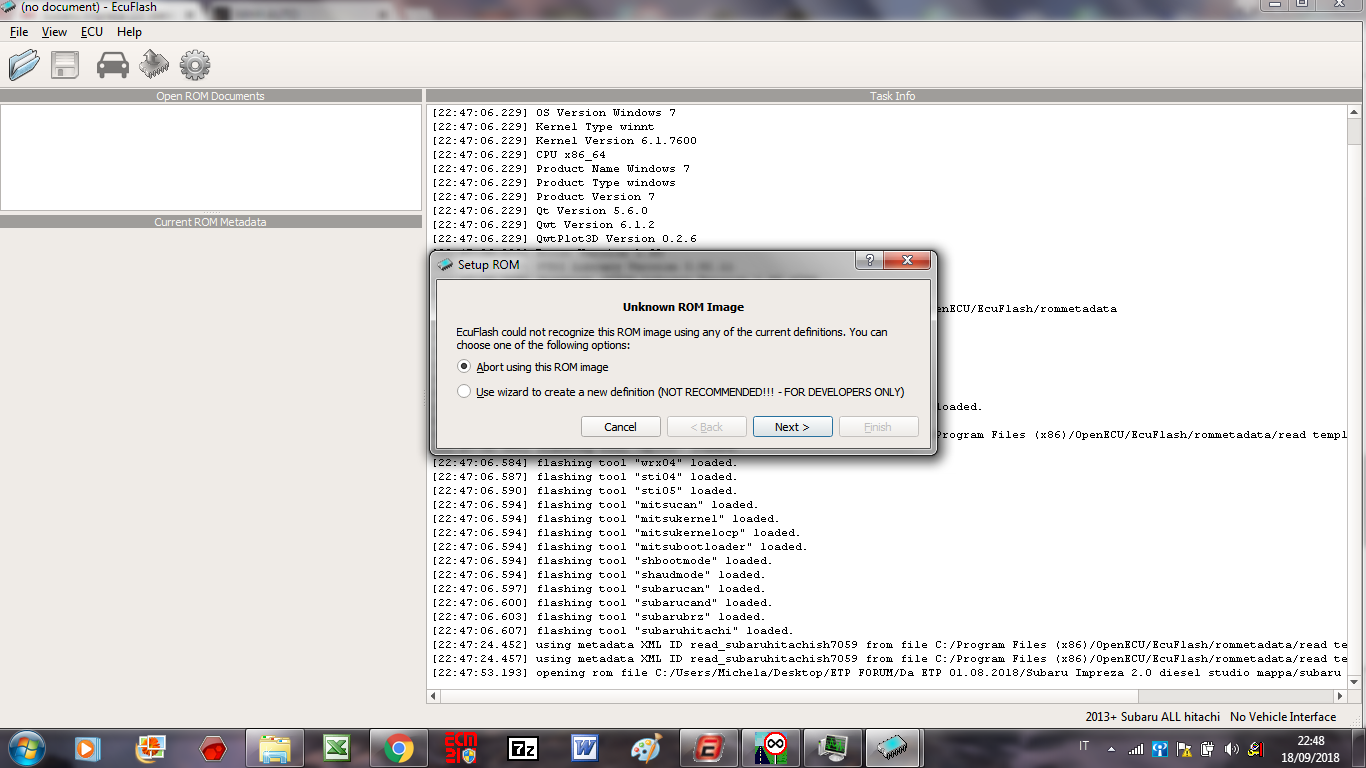Click the log line 'OS Version Windows 7'

[554, 113]
